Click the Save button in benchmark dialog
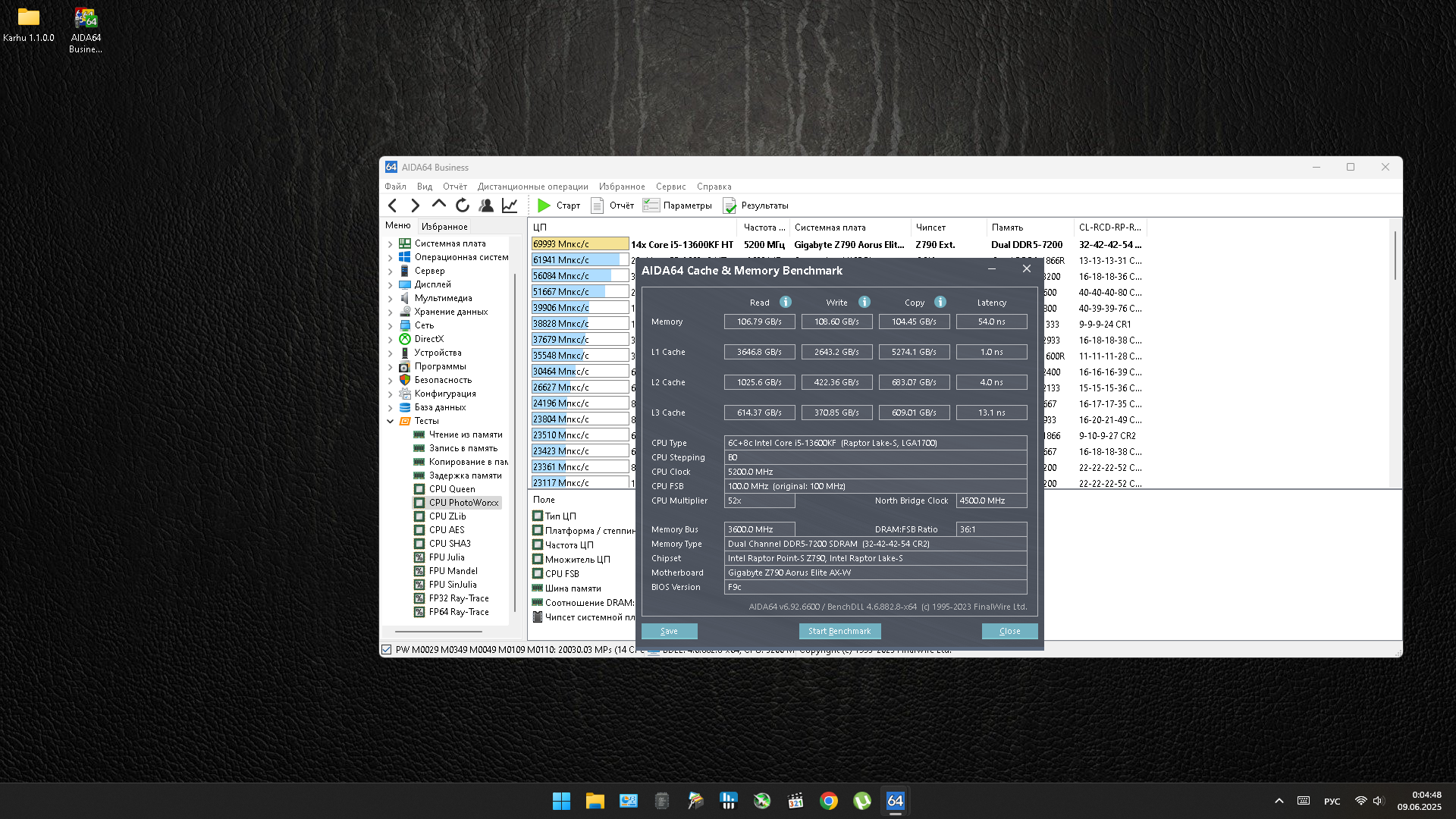1456x819 pixels. click(669, 631)
